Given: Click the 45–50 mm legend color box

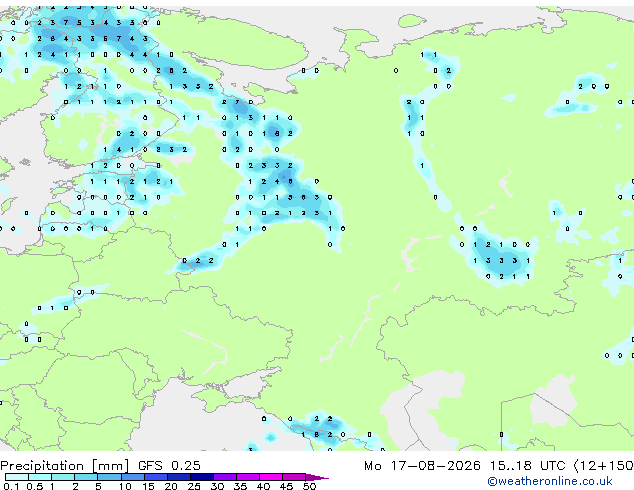Looking at the screenshot, I should 294,477.
